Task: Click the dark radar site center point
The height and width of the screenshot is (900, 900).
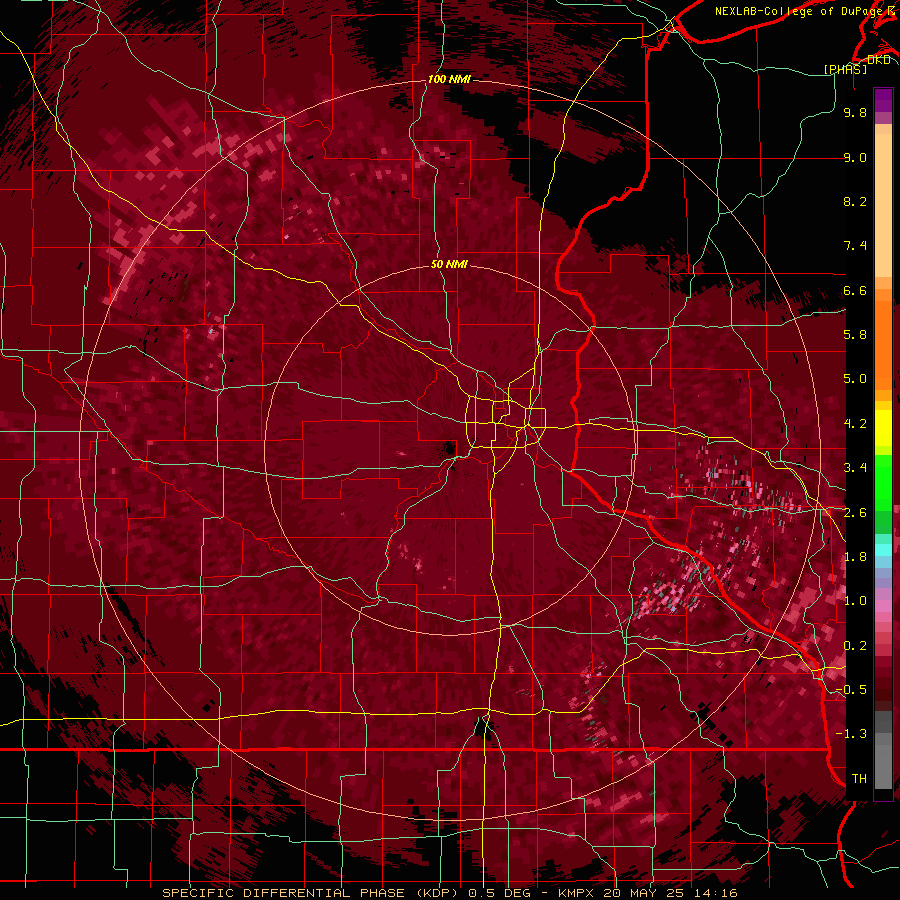Action: pyautogui.click(x=449, y=448)
